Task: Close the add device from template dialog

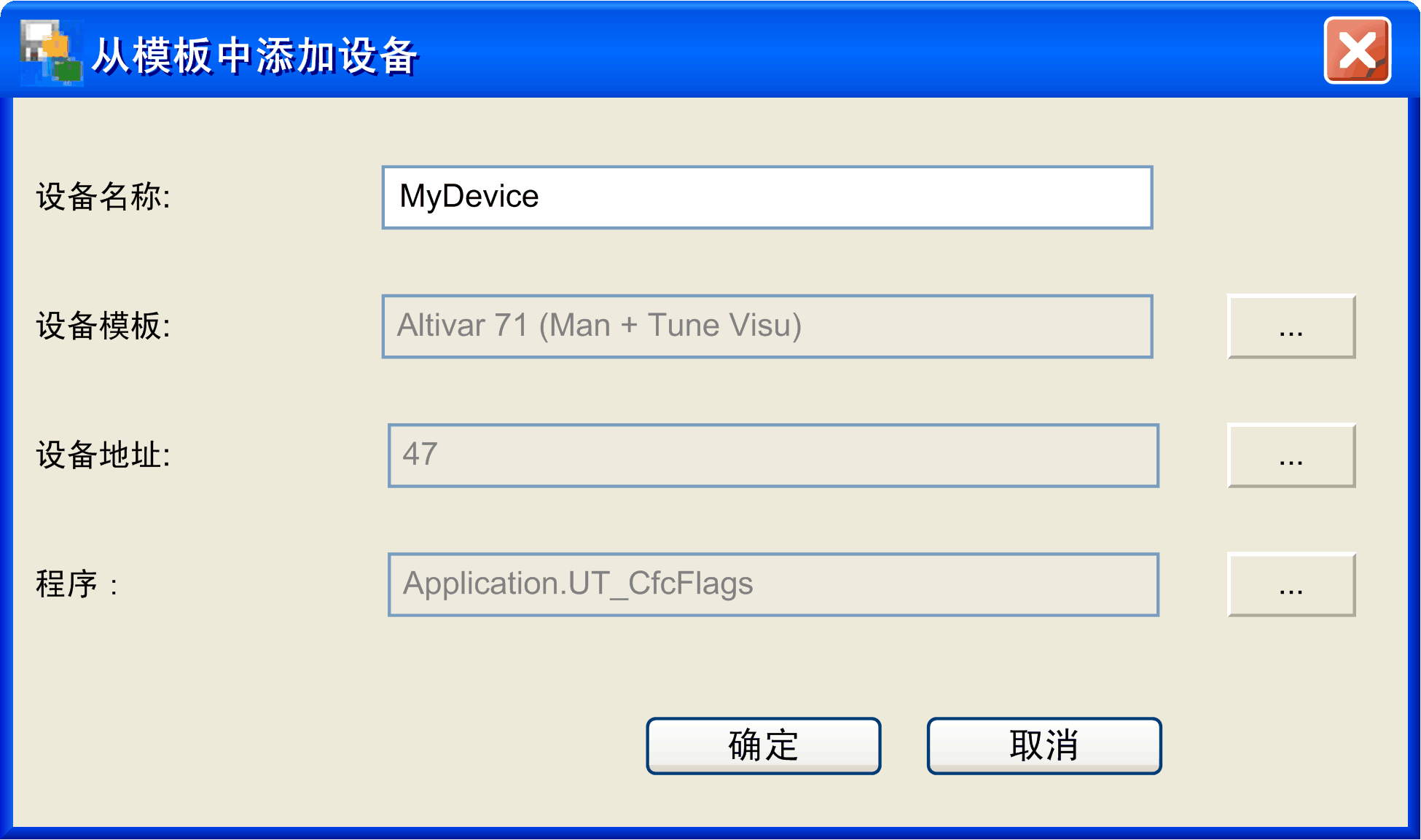Action: 1357,51
